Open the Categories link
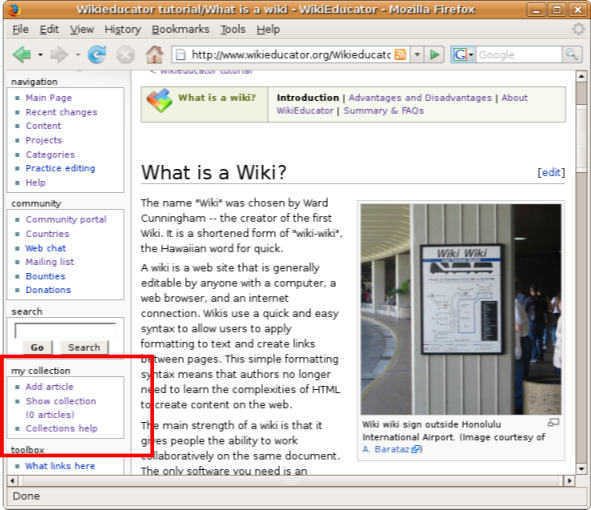This screenshot has width=591, height=510. pos(50,155)
